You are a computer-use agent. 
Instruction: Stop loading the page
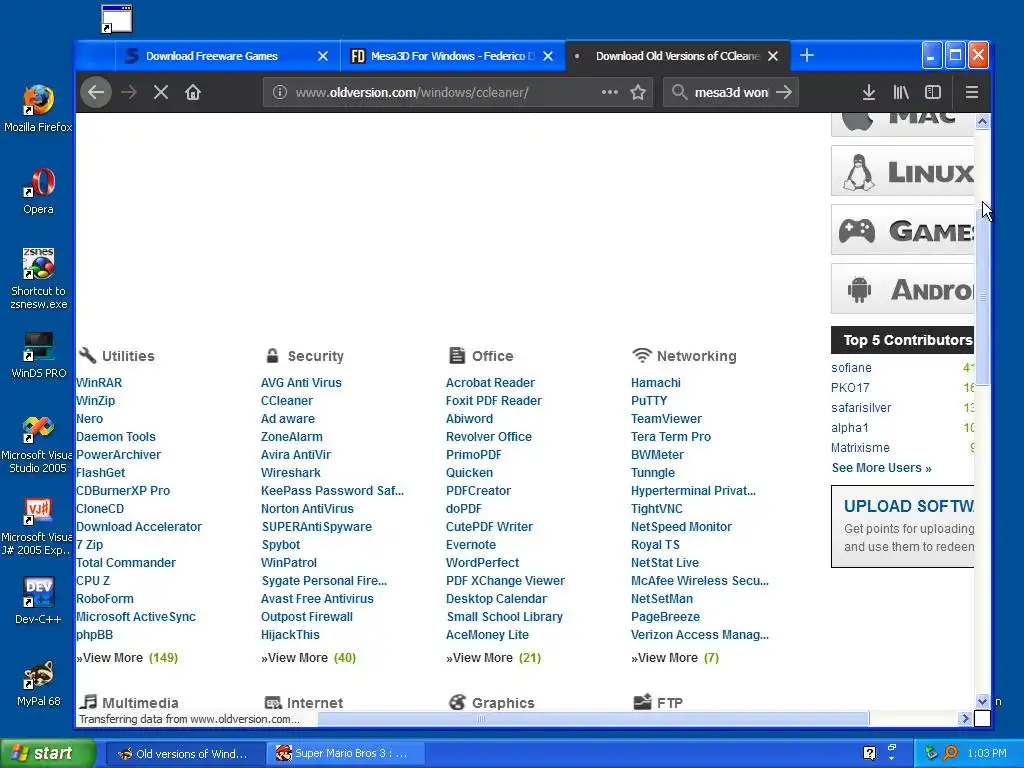coord(161,92)
